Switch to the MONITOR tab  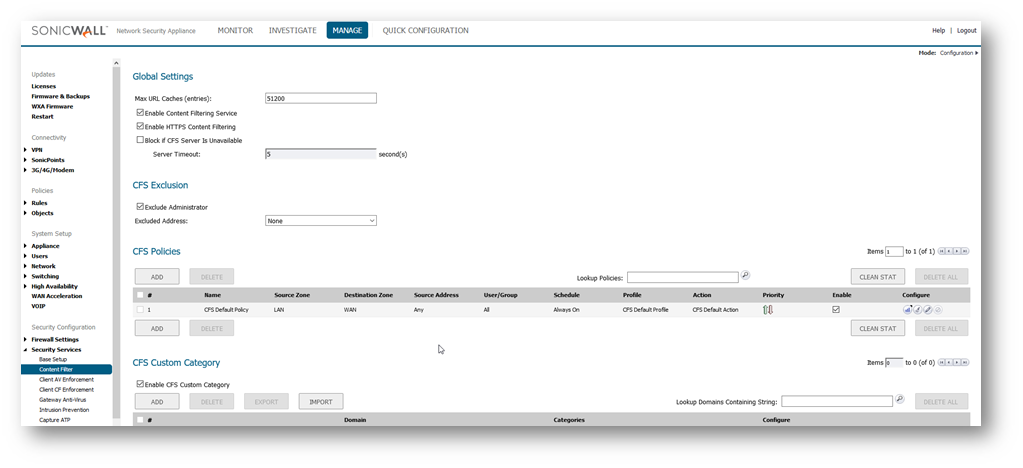coord(235,31)
